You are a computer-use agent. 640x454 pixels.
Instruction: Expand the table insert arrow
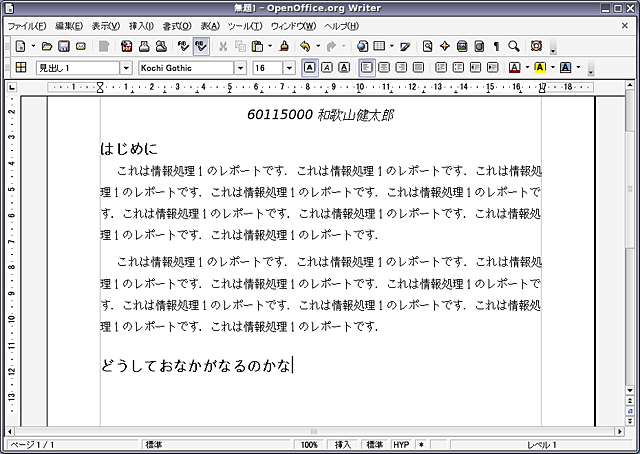(392, 46)
